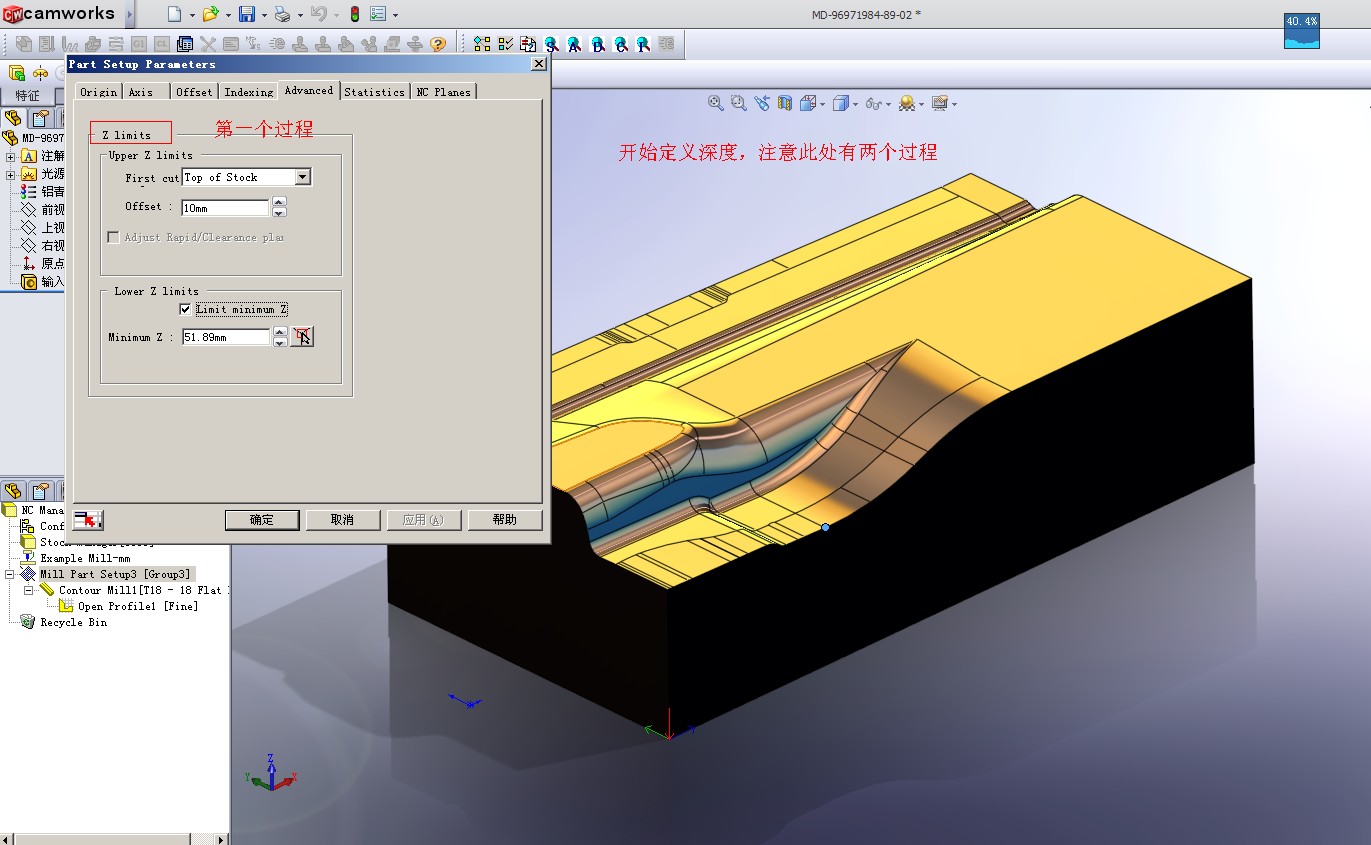Image resolution: width=1371 pixels, height=845 pixels.
Task: Increase the Offset value with up arrow
Action: (x=279, y=202)
